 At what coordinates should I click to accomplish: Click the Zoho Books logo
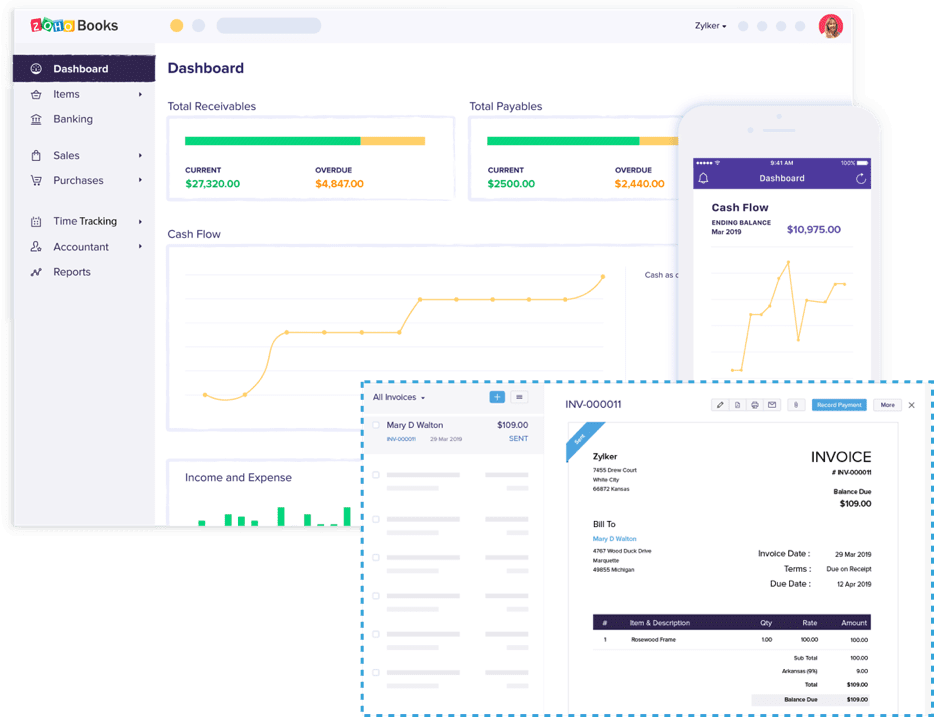(74, 26)
